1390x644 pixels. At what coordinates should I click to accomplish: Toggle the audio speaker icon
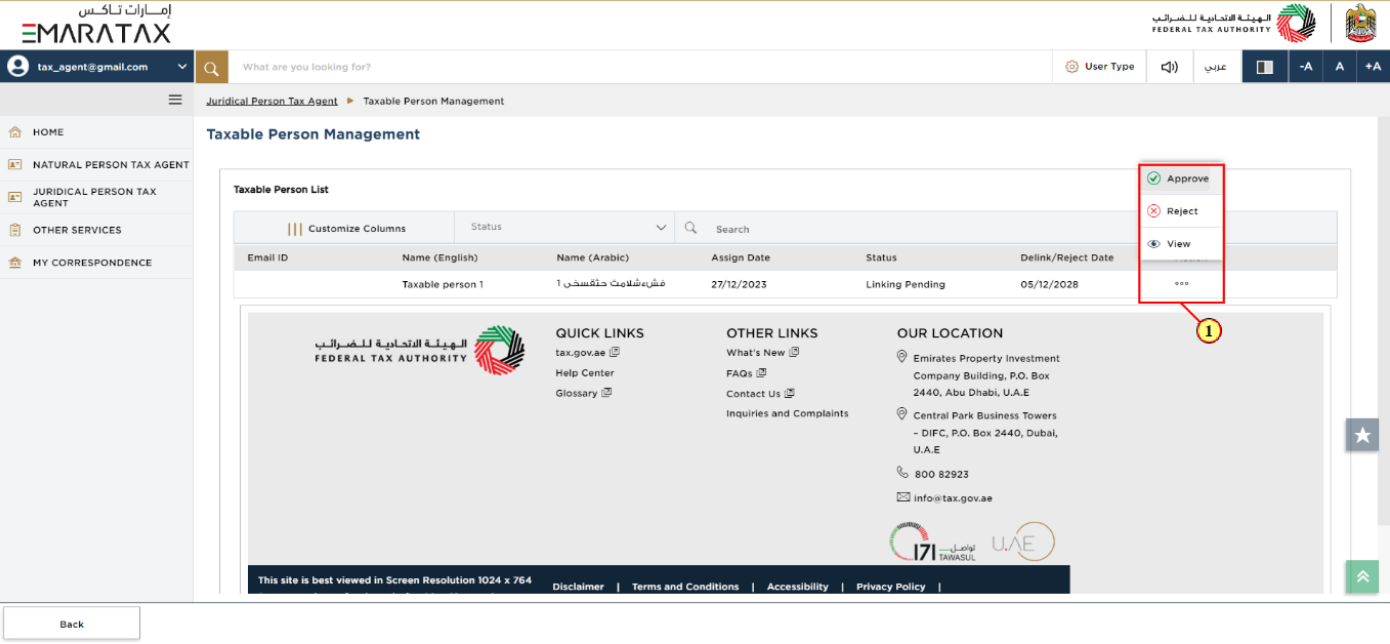pos(1169,67)
